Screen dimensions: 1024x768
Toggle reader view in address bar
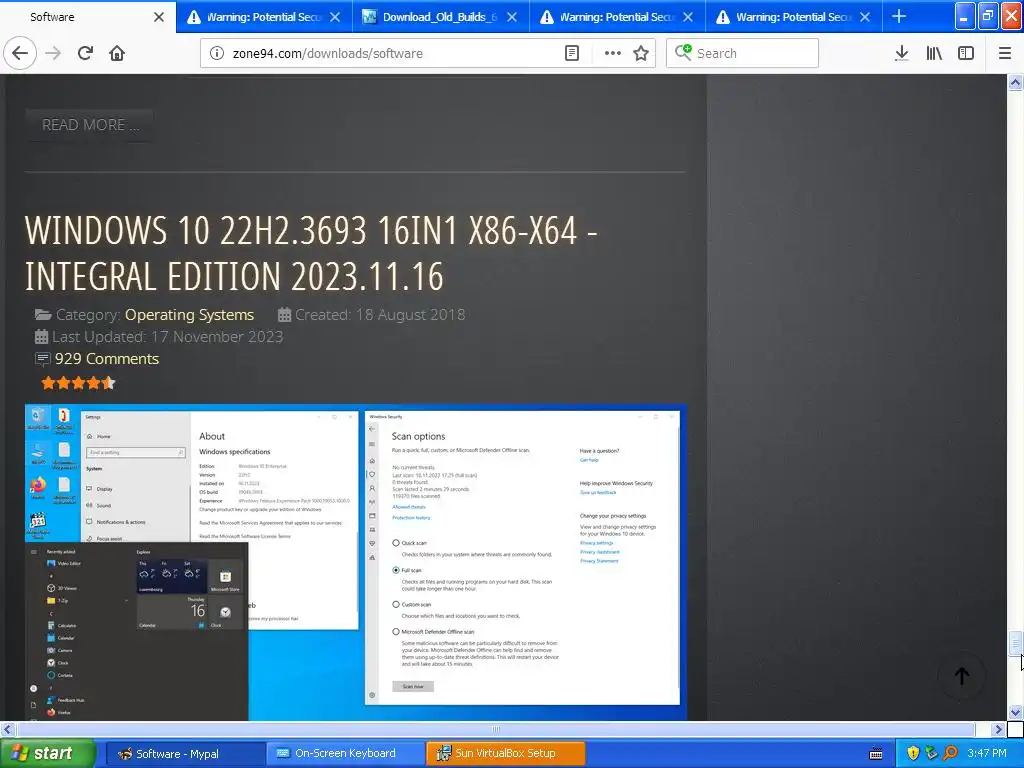[571, 53]
